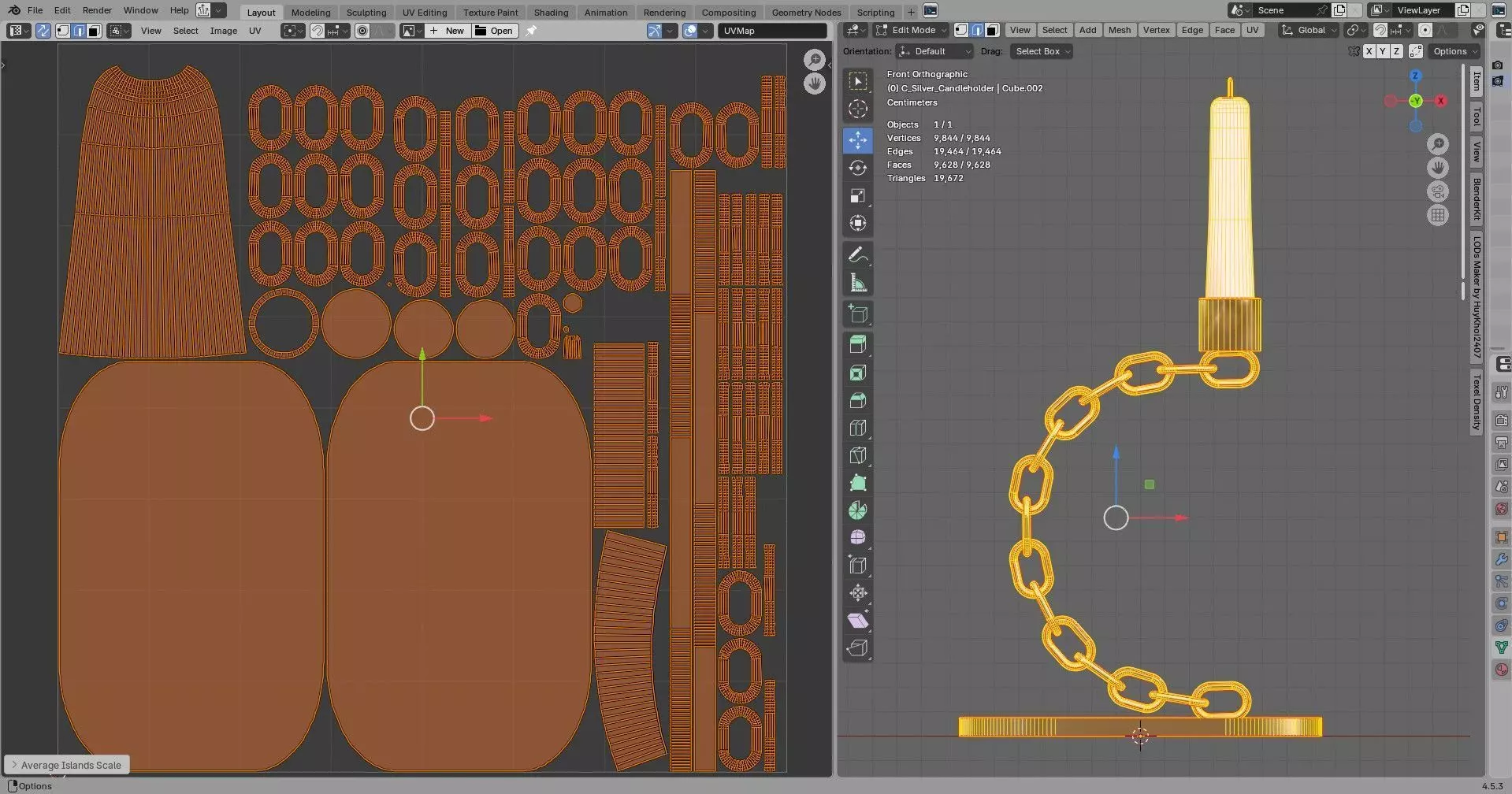Choose the Measure tool
The width and height of the screenshot is (1512, 794).
point(858,283)
